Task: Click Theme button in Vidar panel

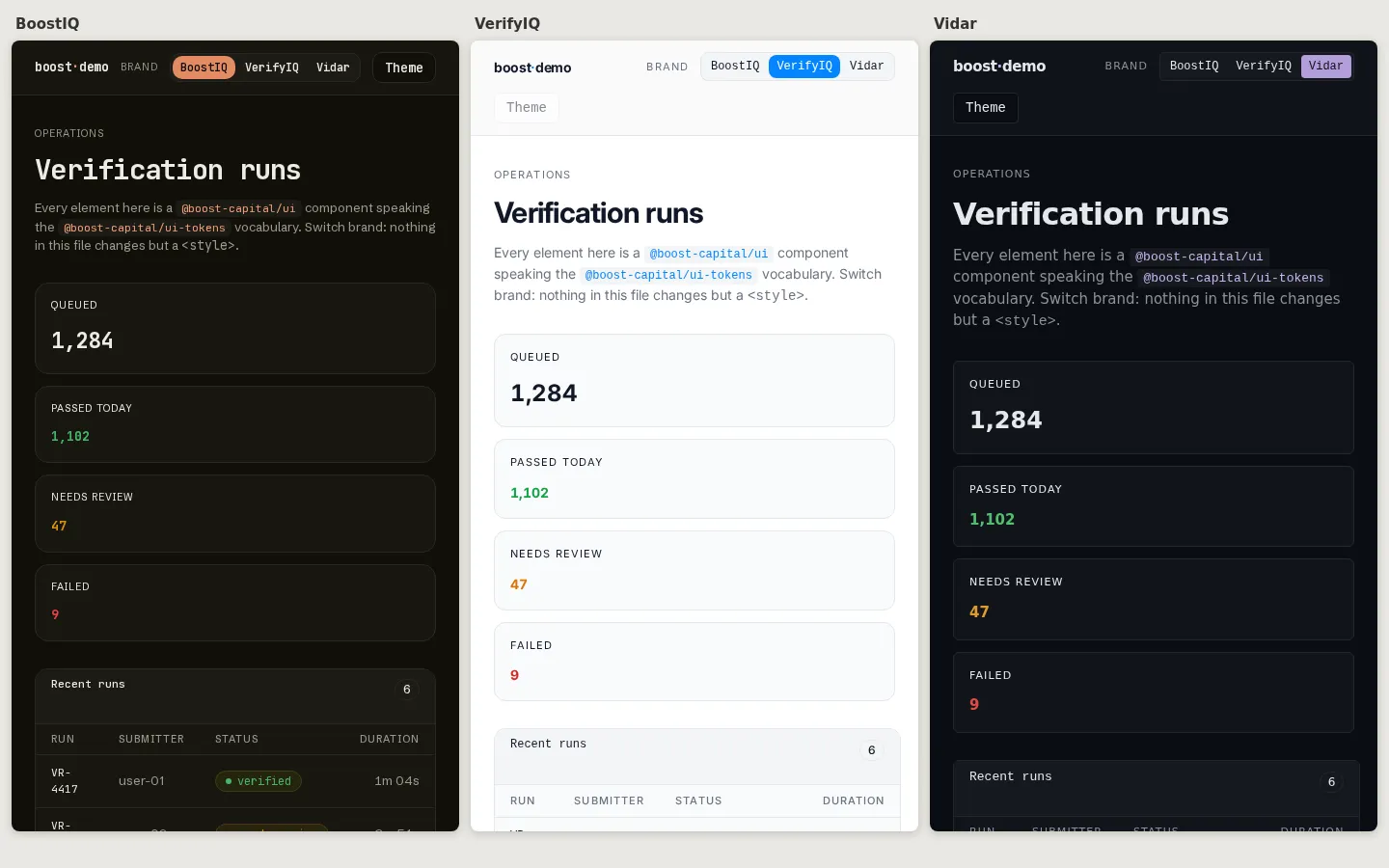Action: click(986, 107)
